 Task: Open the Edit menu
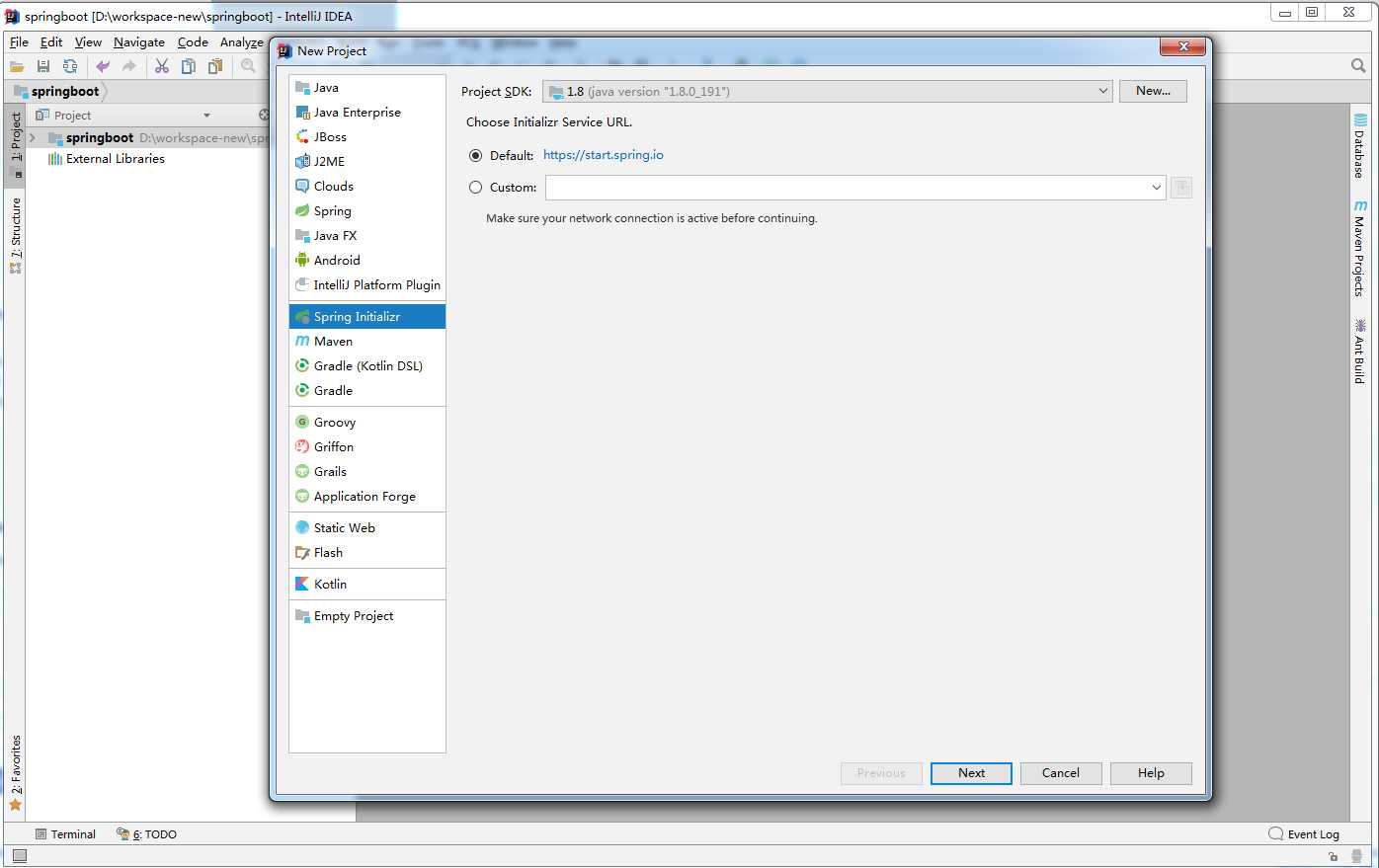click(51, 42)
